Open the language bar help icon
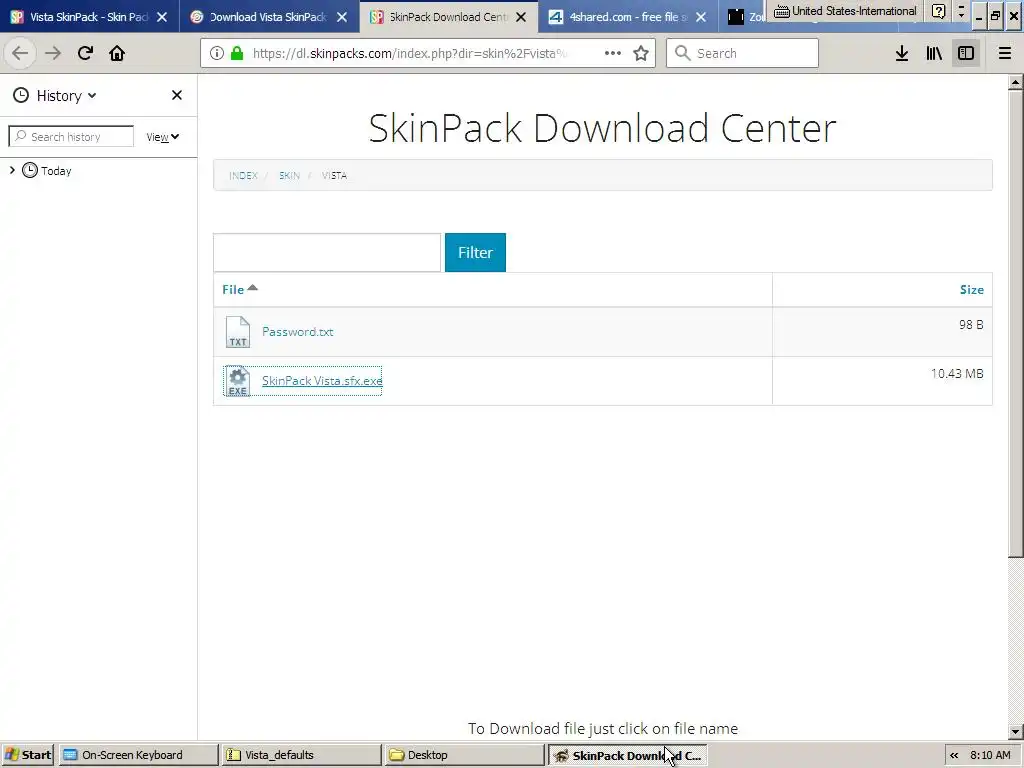 point(938,11)
